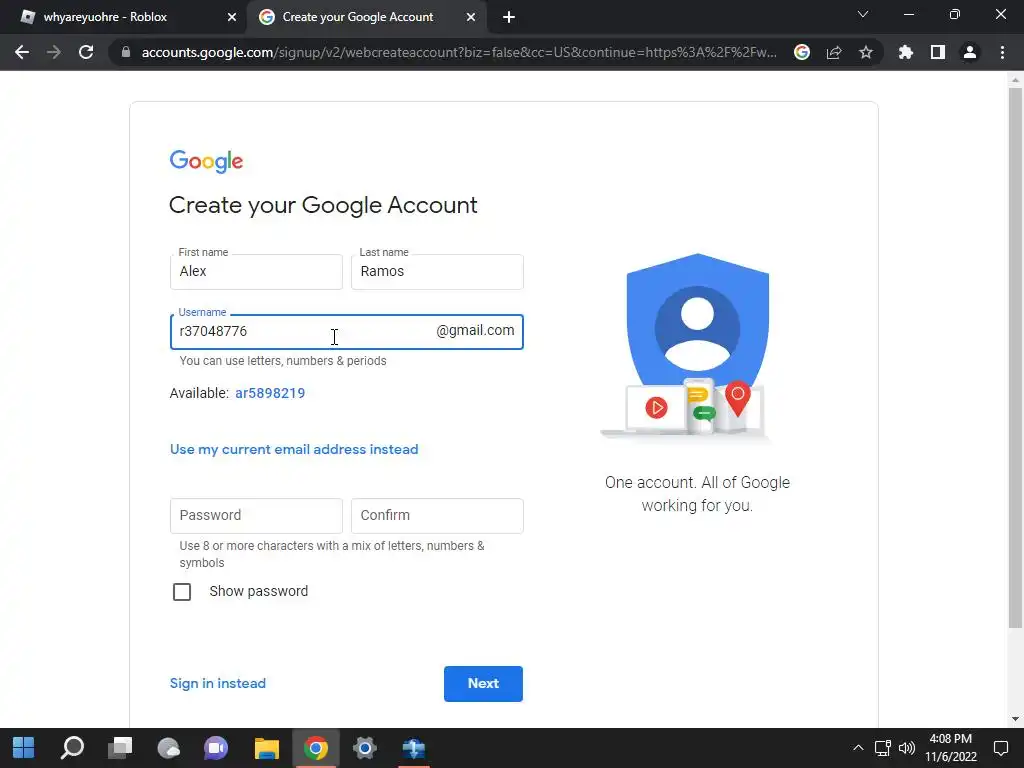Viewport: 1024px width, 768px height.
Task: Open Windows taskbar search
Action: pyautogui.click(x=72, y=748)
